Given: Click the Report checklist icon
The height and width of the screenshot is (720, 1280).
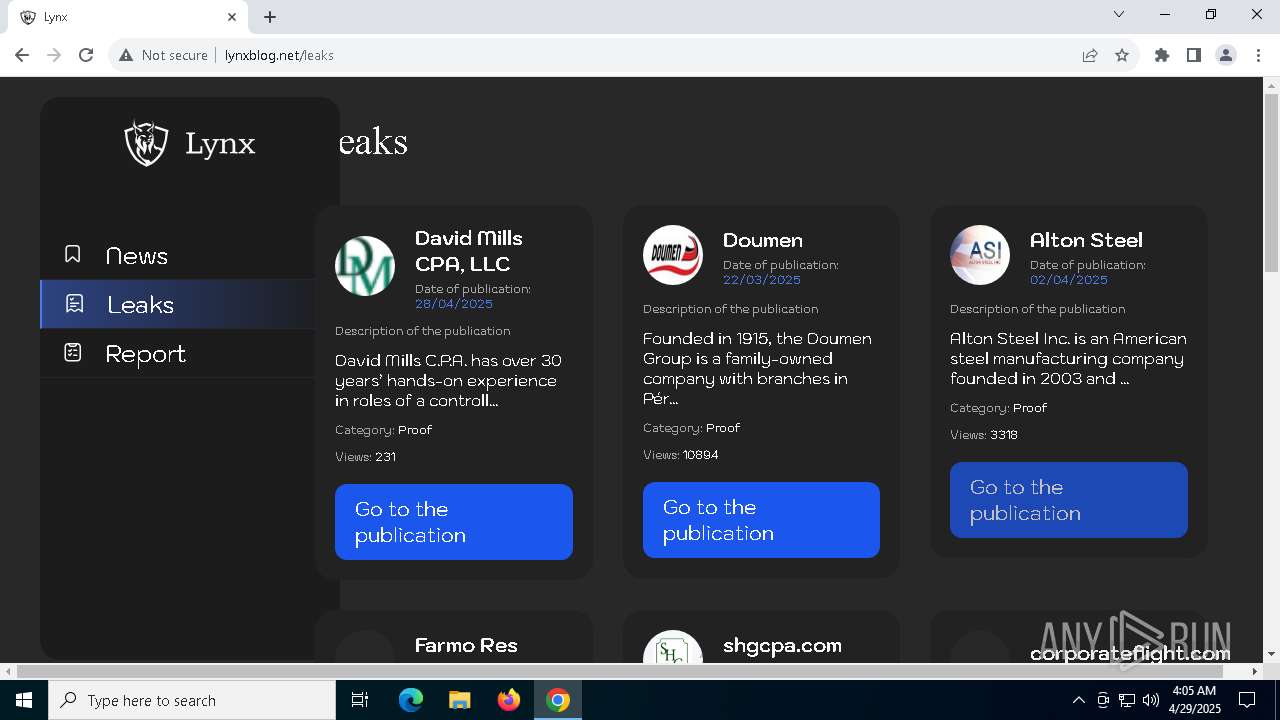Looking at the screenshot, I should (72, 353).
